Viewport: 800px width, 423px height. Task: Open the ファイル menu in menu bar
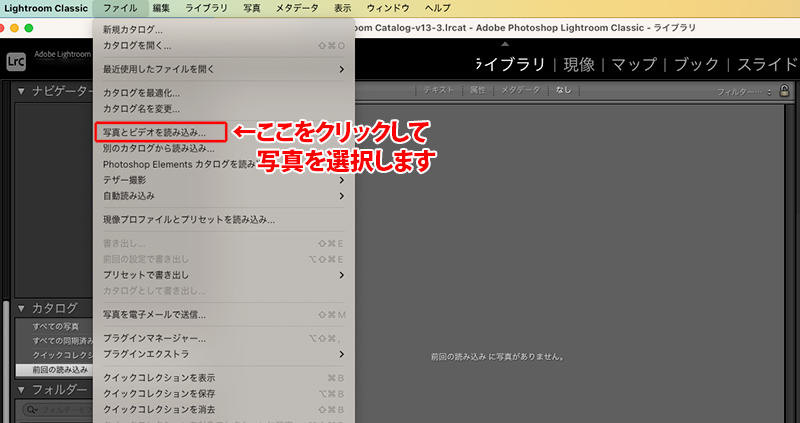(x=120, y=8)
